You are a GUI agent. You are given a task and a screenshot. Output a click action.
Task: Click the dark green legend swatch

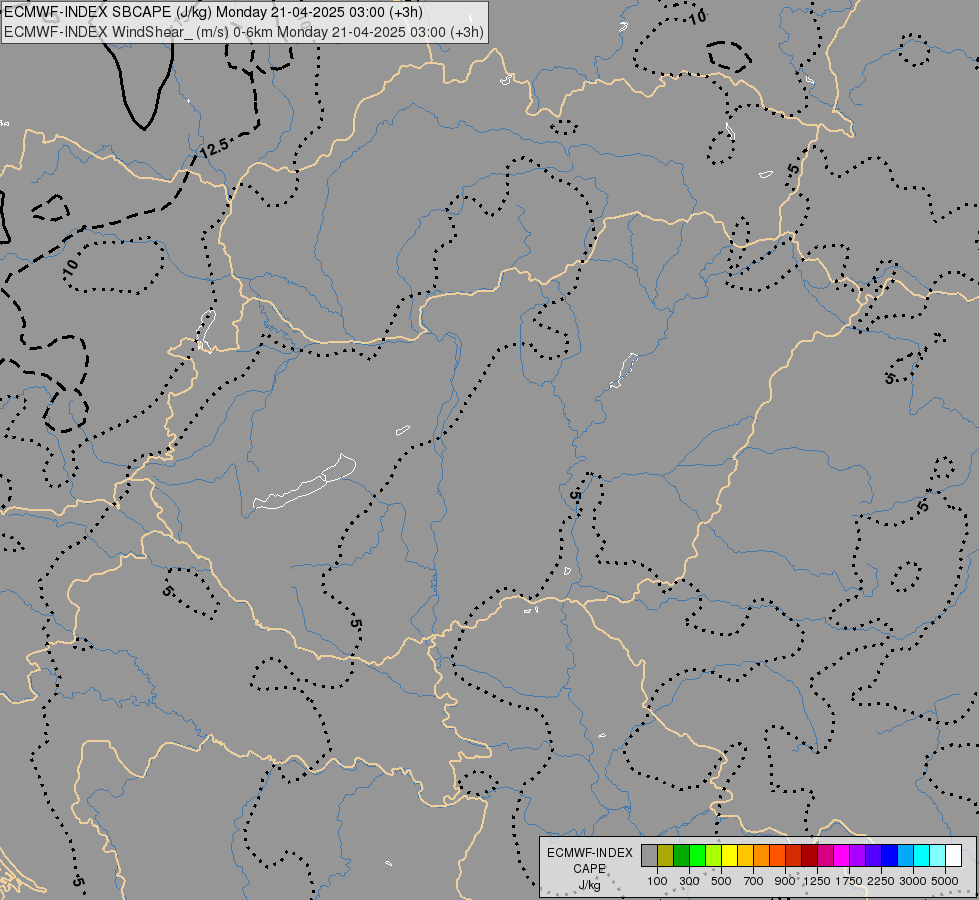(x=681, y=855)
